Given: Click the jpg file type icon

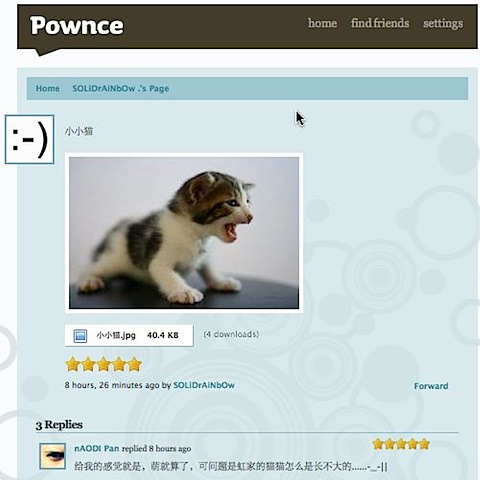Looking at the screenshot, I should pos(80,336).
